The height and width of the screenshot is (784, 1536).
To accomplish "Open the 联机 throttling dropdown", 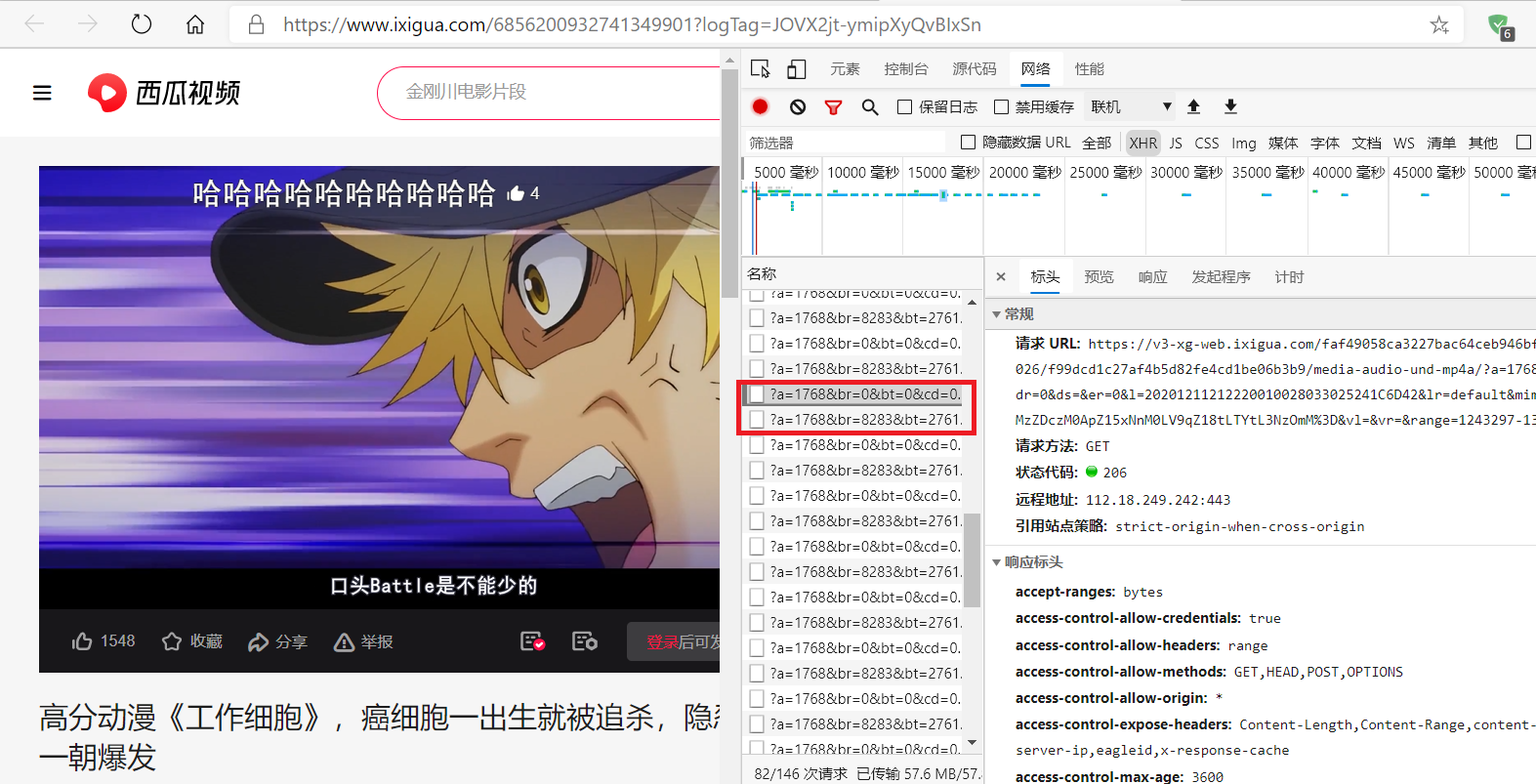I will 1130,106.
